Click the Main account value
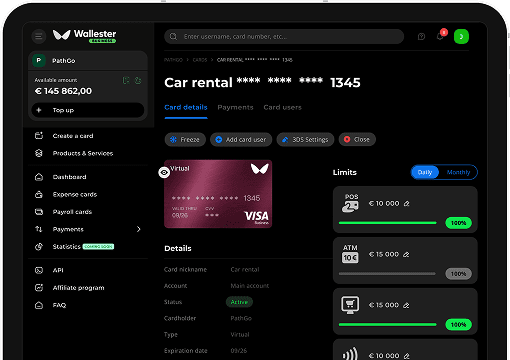Screen dimensions: 510x360 tap(250, 286)
